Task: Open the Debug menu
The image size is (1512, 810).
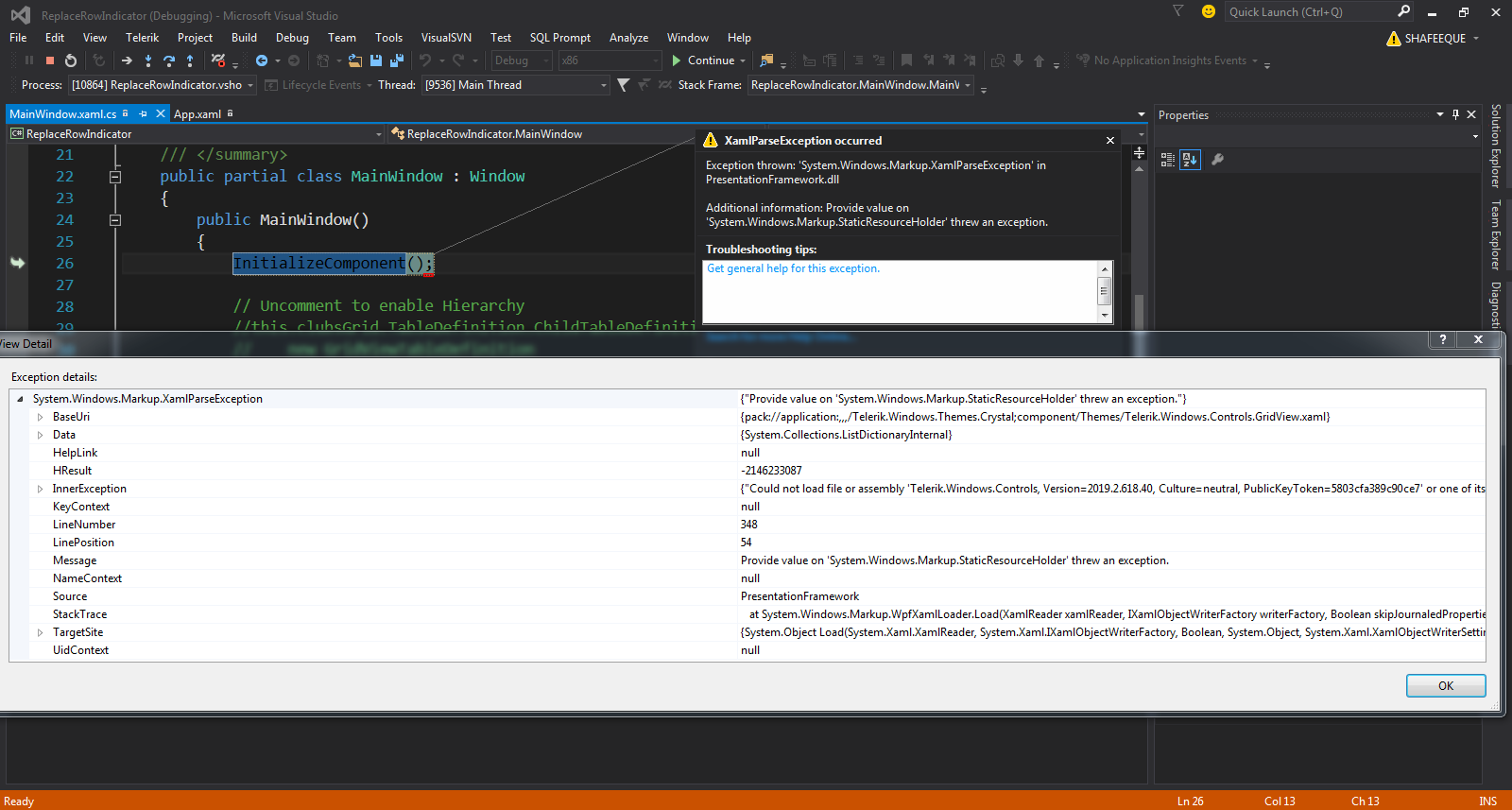Action: [292, 38]
